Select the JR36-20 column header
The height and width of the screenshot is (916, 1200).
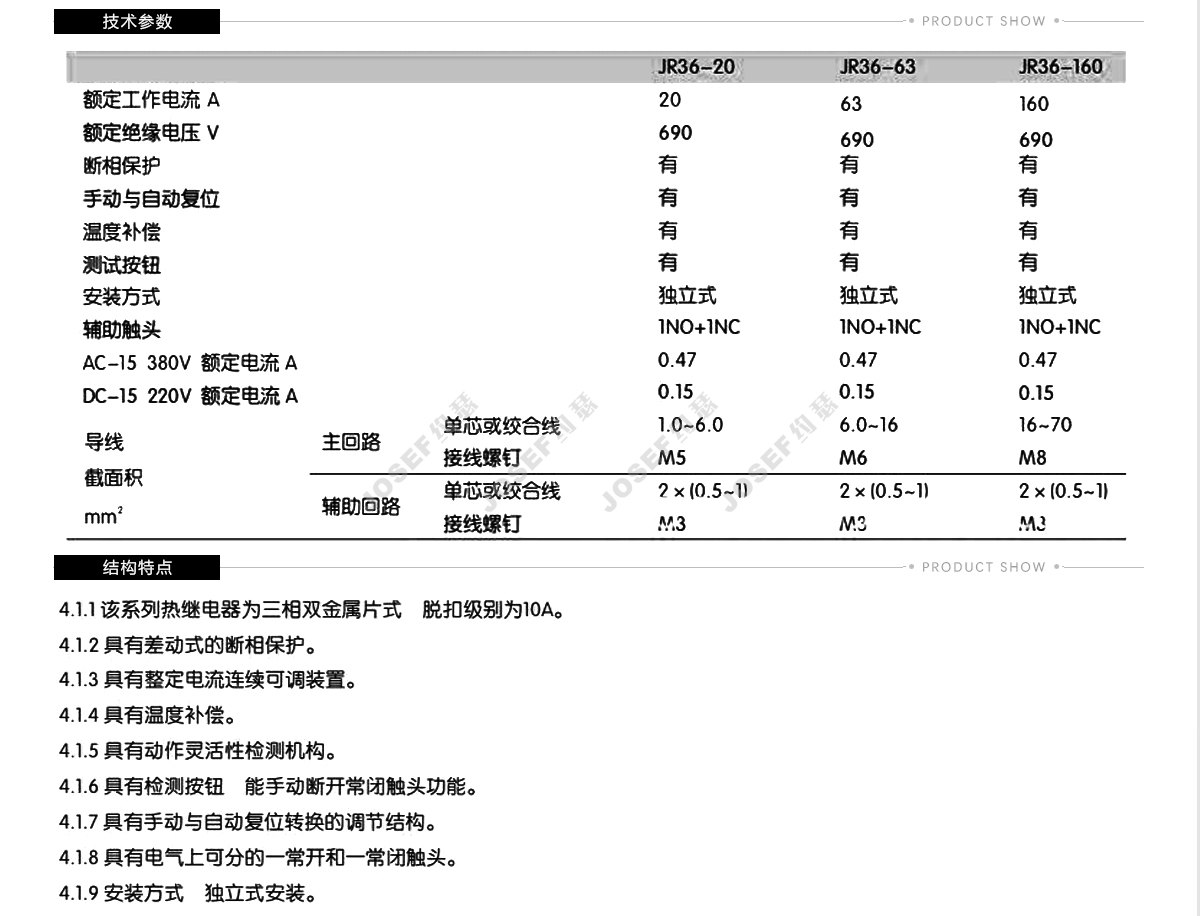click(x=696, y=67)
